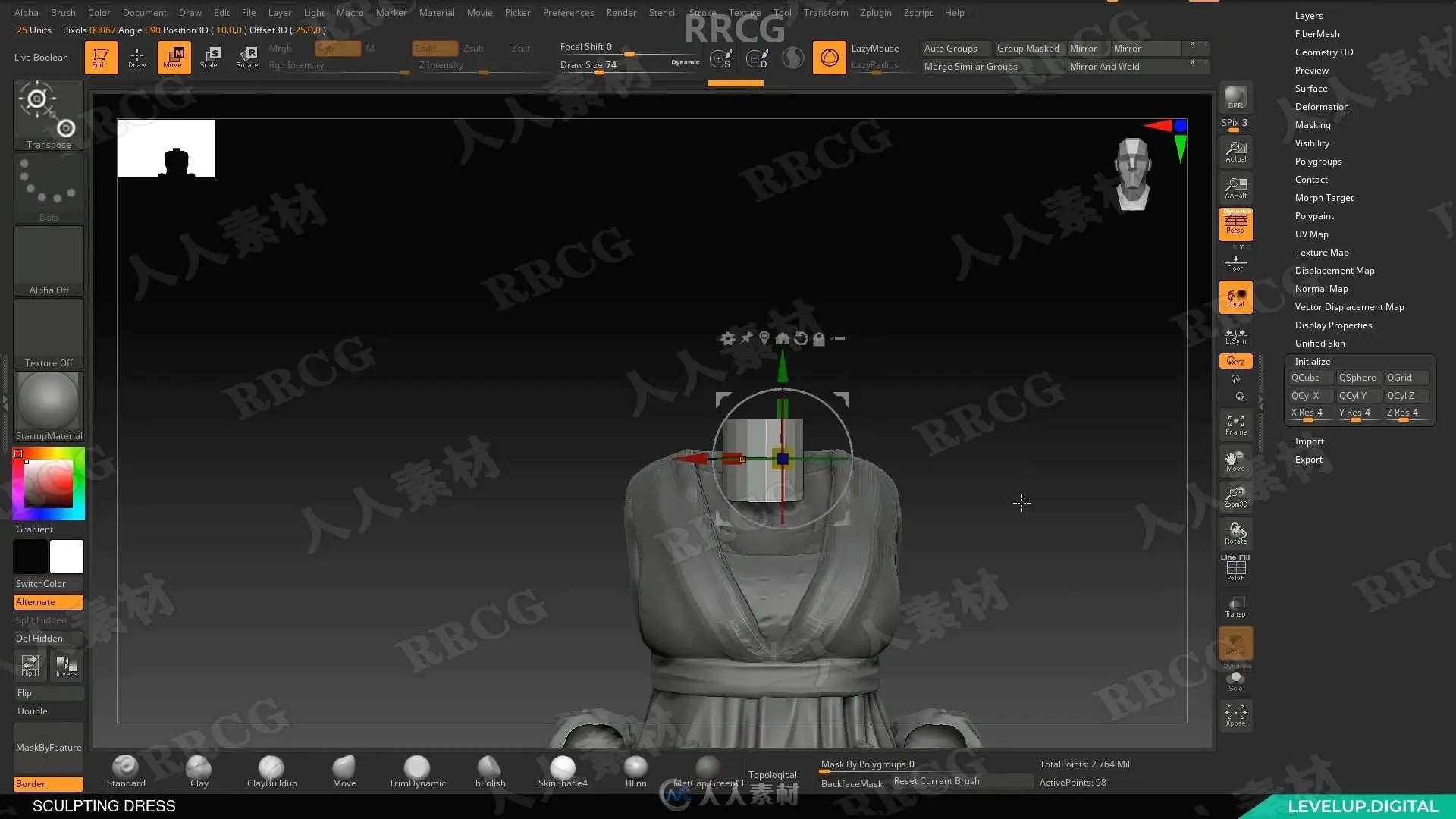Collapse the Initialize subpalette
The height and width of the screenshot is (819, 1456).
(x=1312, y=362)
